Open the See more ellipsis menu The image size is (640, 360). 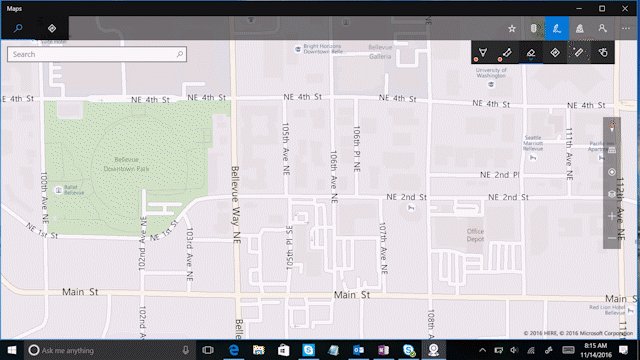(626, 29)
